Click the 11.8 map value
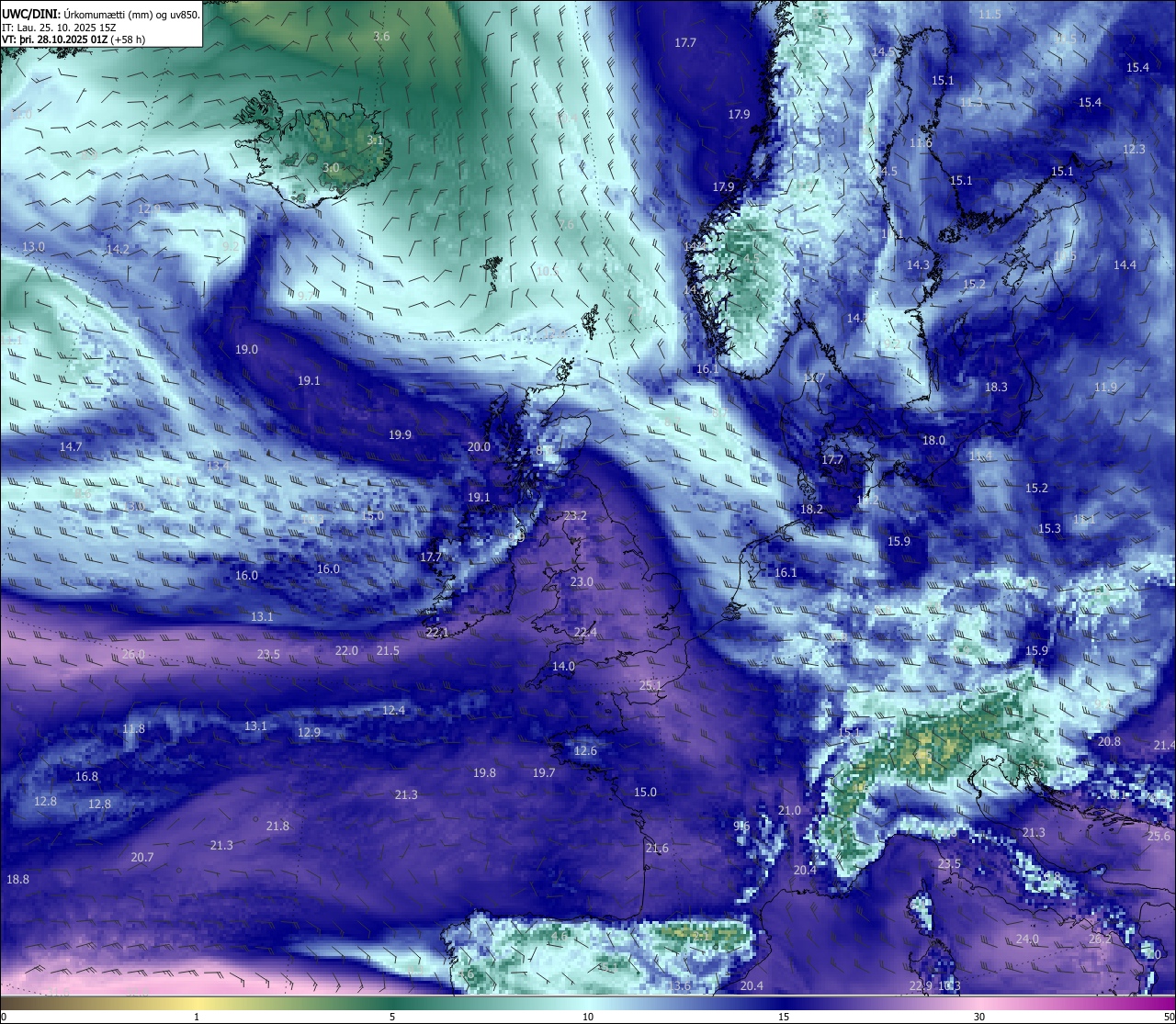The width and height of the screenshot is (1176, 1024). point(133,729)
